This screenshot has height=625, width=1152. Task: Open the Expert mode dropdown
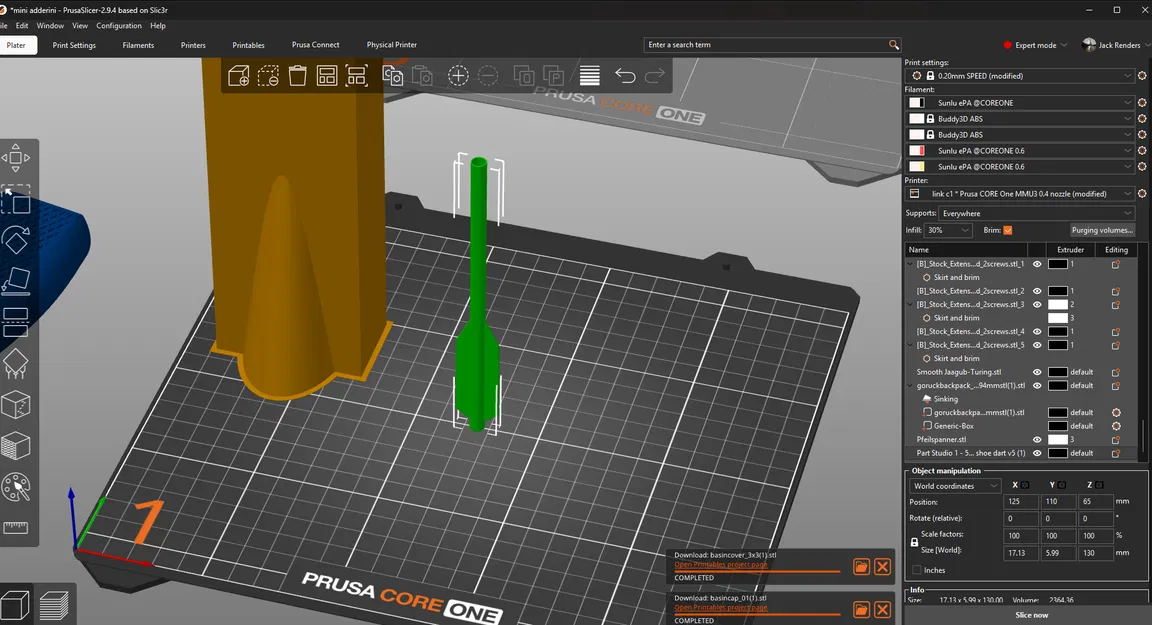click(x=1035, y=45)
